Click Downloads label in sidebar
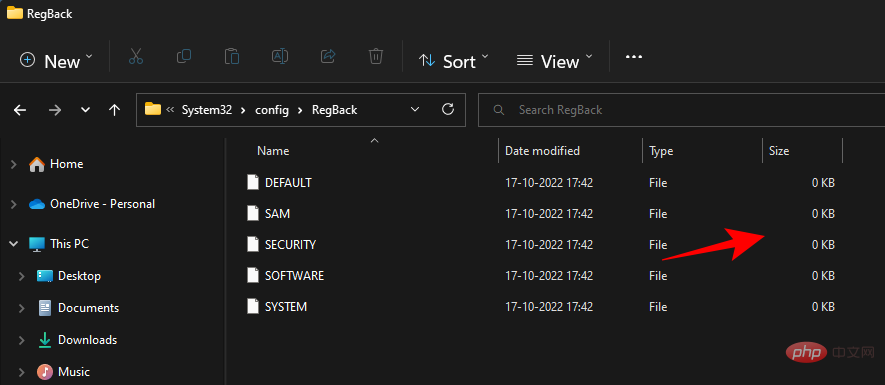 [x=87, y=340]
